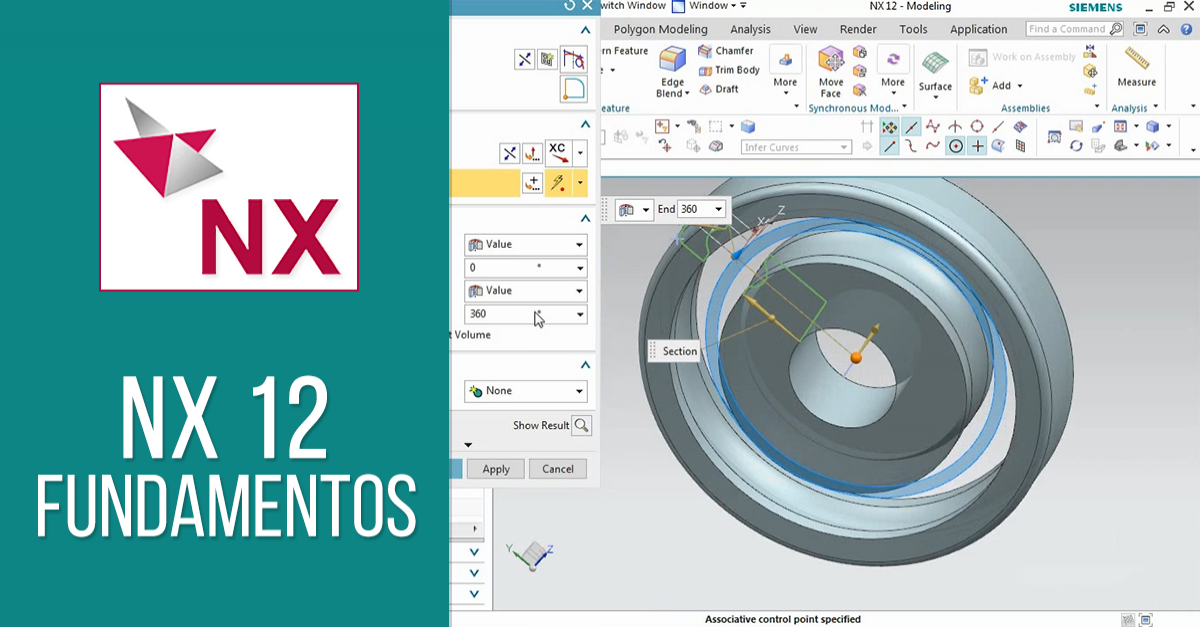The width and height of the screenshot is (1200, 627).
Task: Cancel the current dialog
Action: point(557,468)
